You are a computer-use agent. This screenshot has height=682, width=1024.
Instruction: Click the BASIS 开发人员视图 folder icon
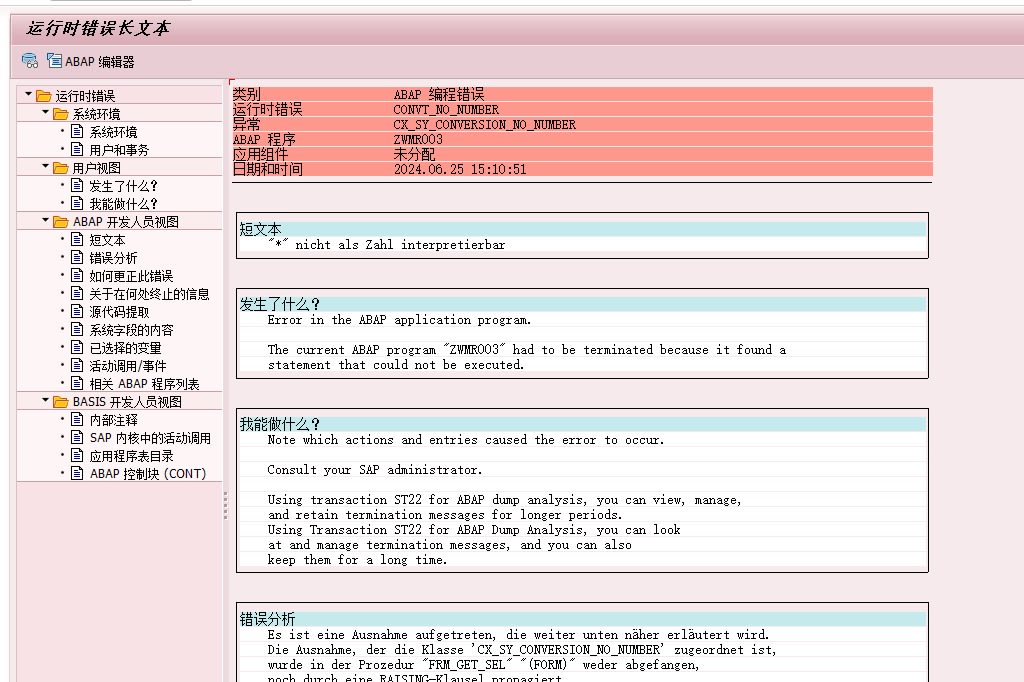tap(61, 402)
